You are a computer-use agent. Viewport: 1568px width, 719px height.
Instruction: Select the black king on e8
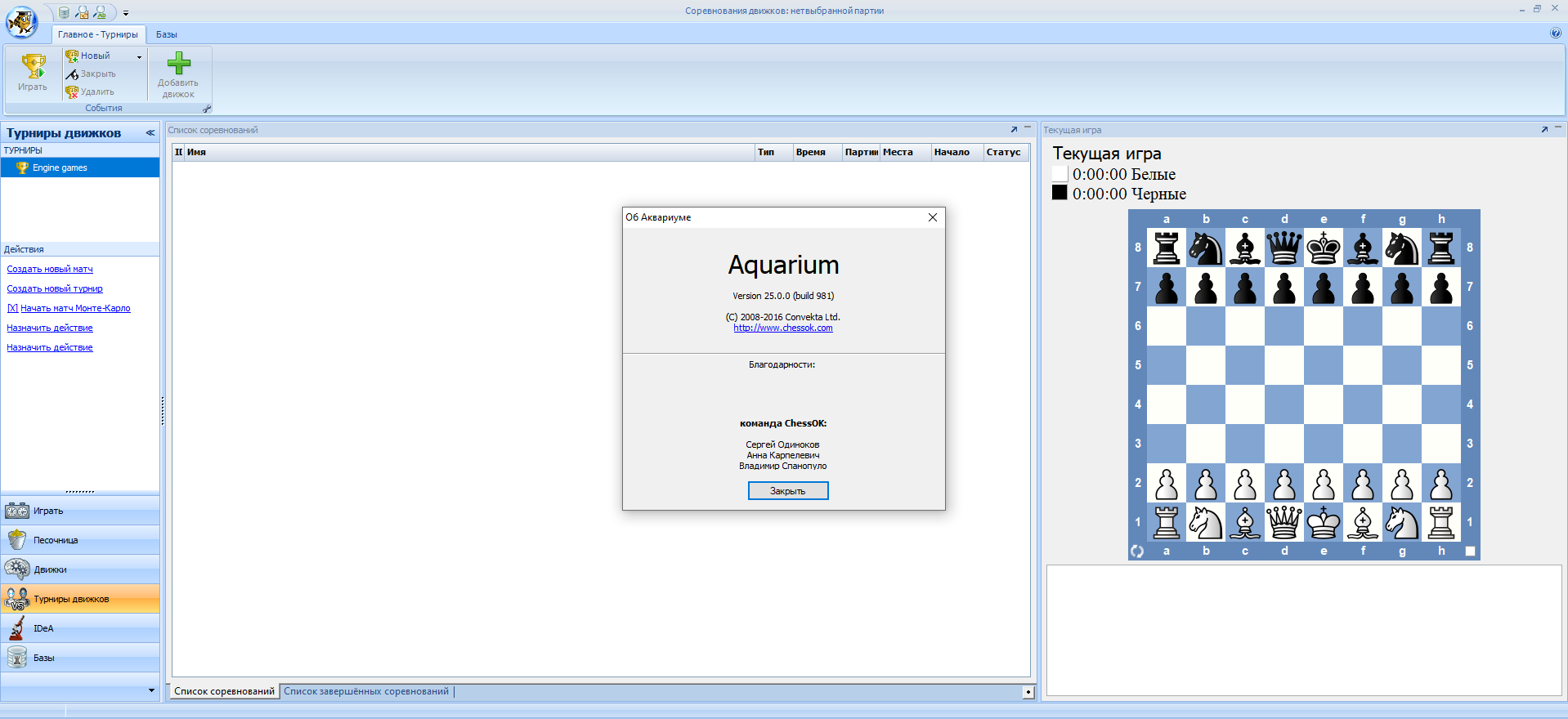pos(1324,248)
